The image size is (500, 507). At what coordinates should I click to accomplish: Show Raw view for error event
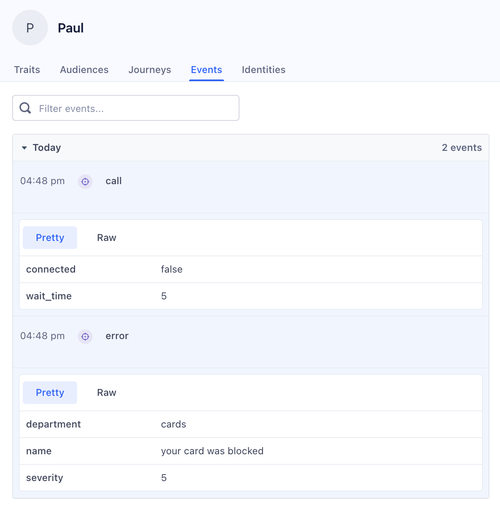(x=107, y=393)
